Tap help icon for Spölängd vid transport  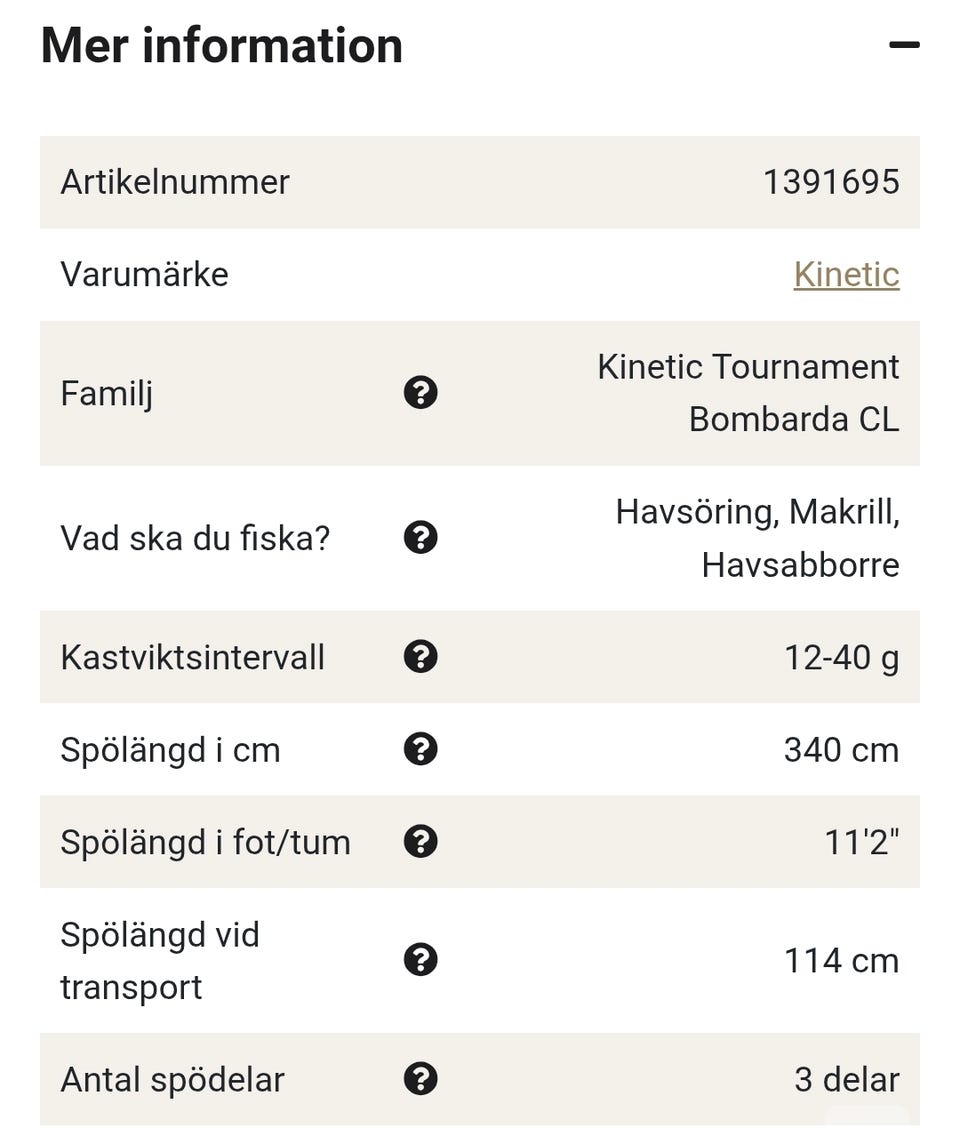pyautogui.click(x=421, y=960)
